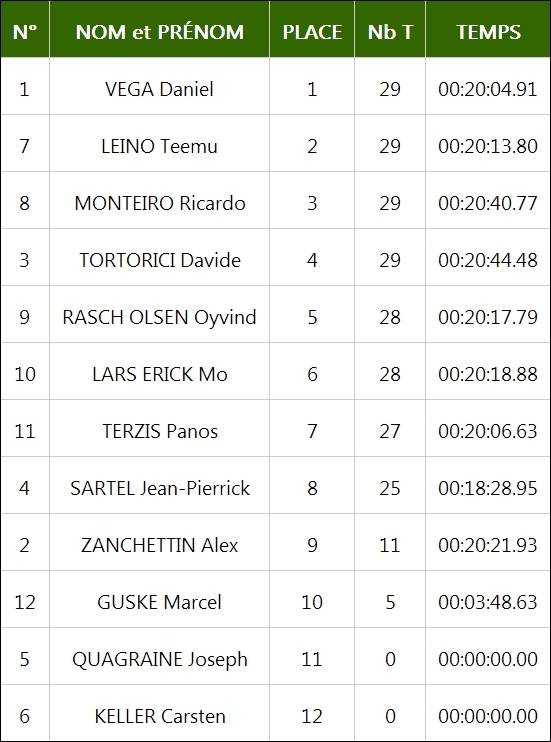
Task: Select the LARS ERICK Mo name cell
Action: click(160, 371)
